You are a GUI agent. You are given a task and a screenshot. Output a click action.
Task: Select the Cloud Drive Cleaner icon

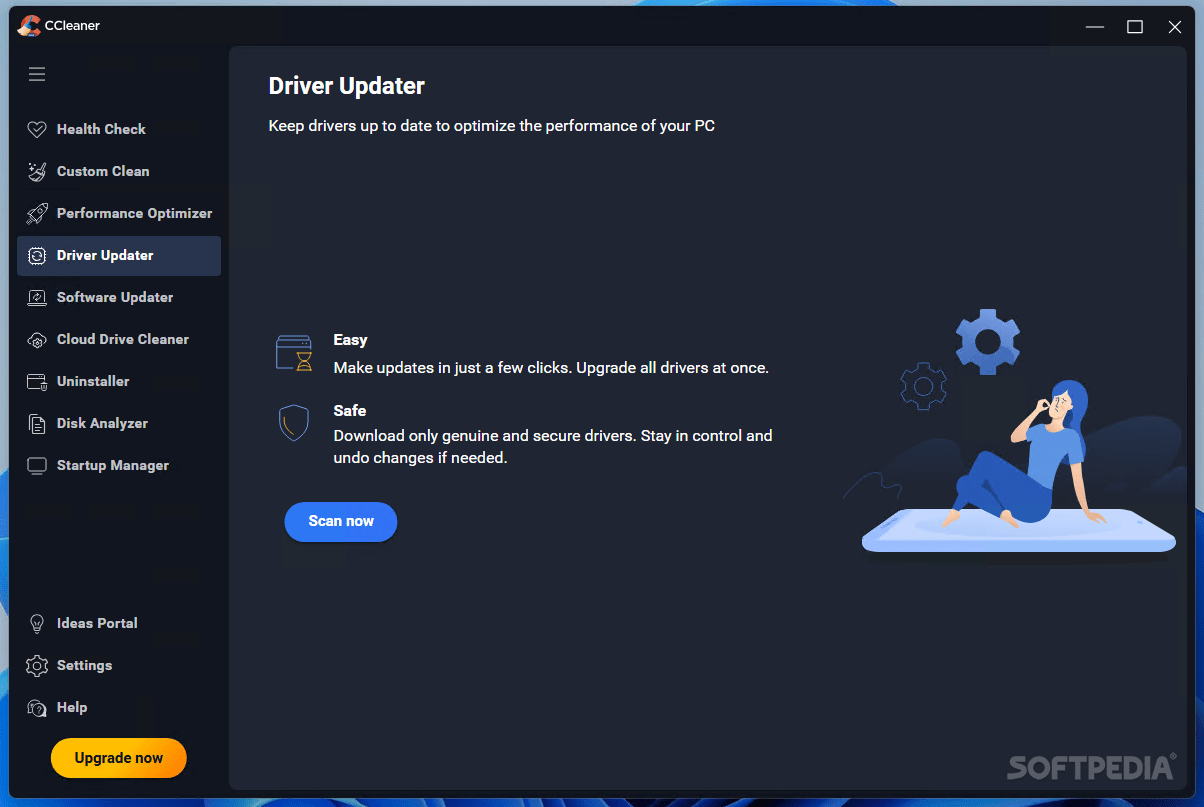pos(37,339)
